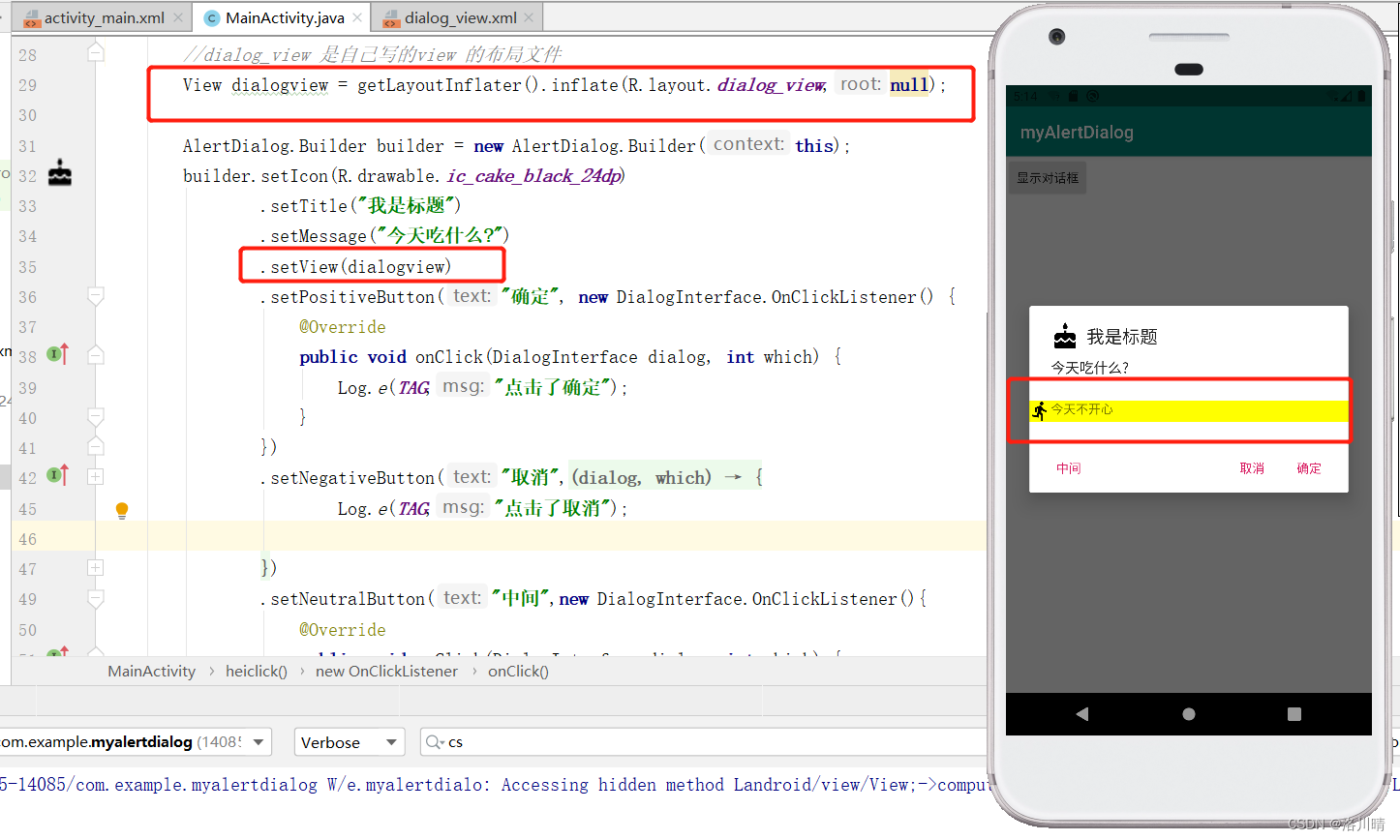Click the XML layout icon on dialog_view.xml tab
The height and width of the screenshot is (840, 1400).
click(391, 16)
